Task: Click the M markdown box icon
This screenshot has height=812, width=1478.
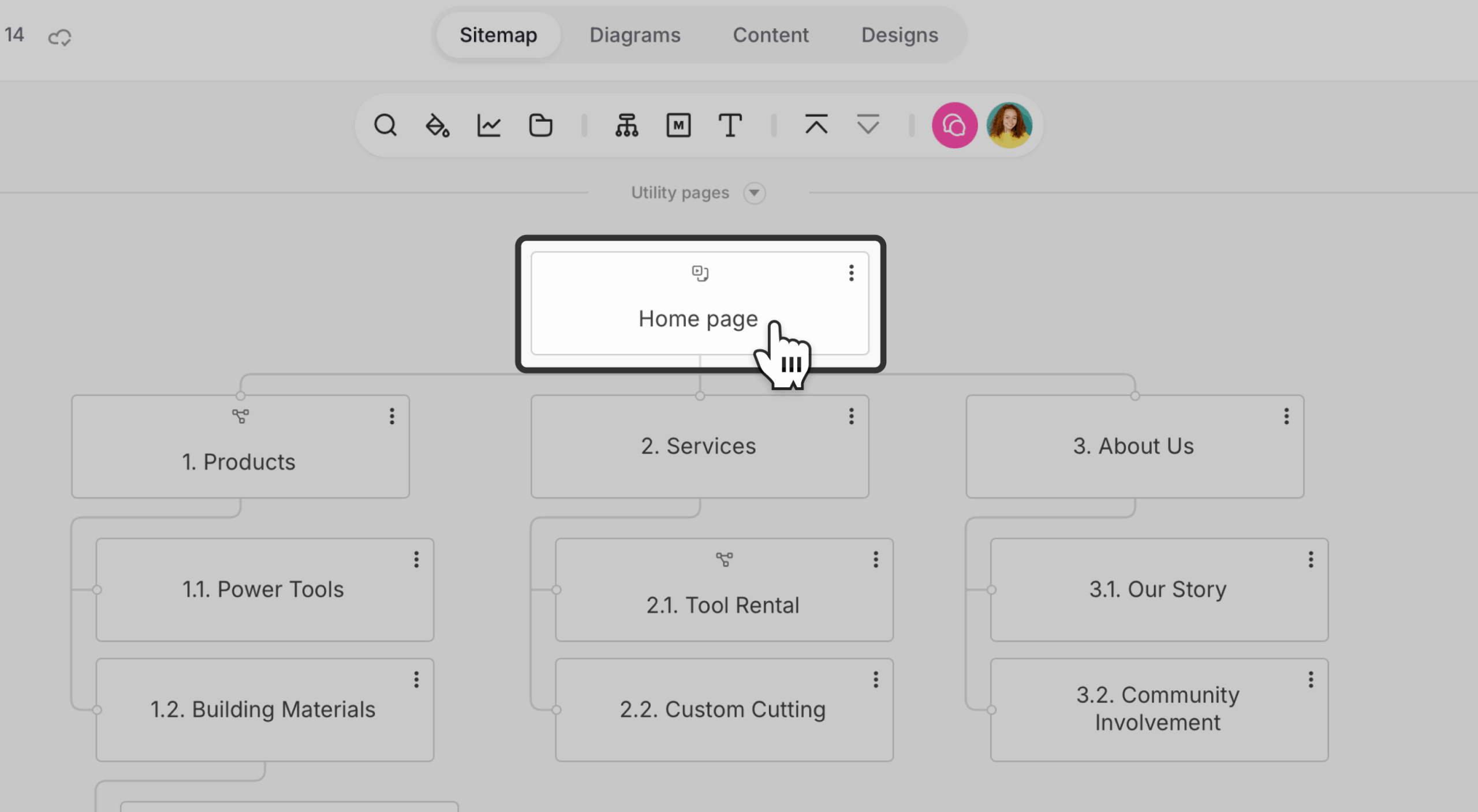Action: click(678, 125)
